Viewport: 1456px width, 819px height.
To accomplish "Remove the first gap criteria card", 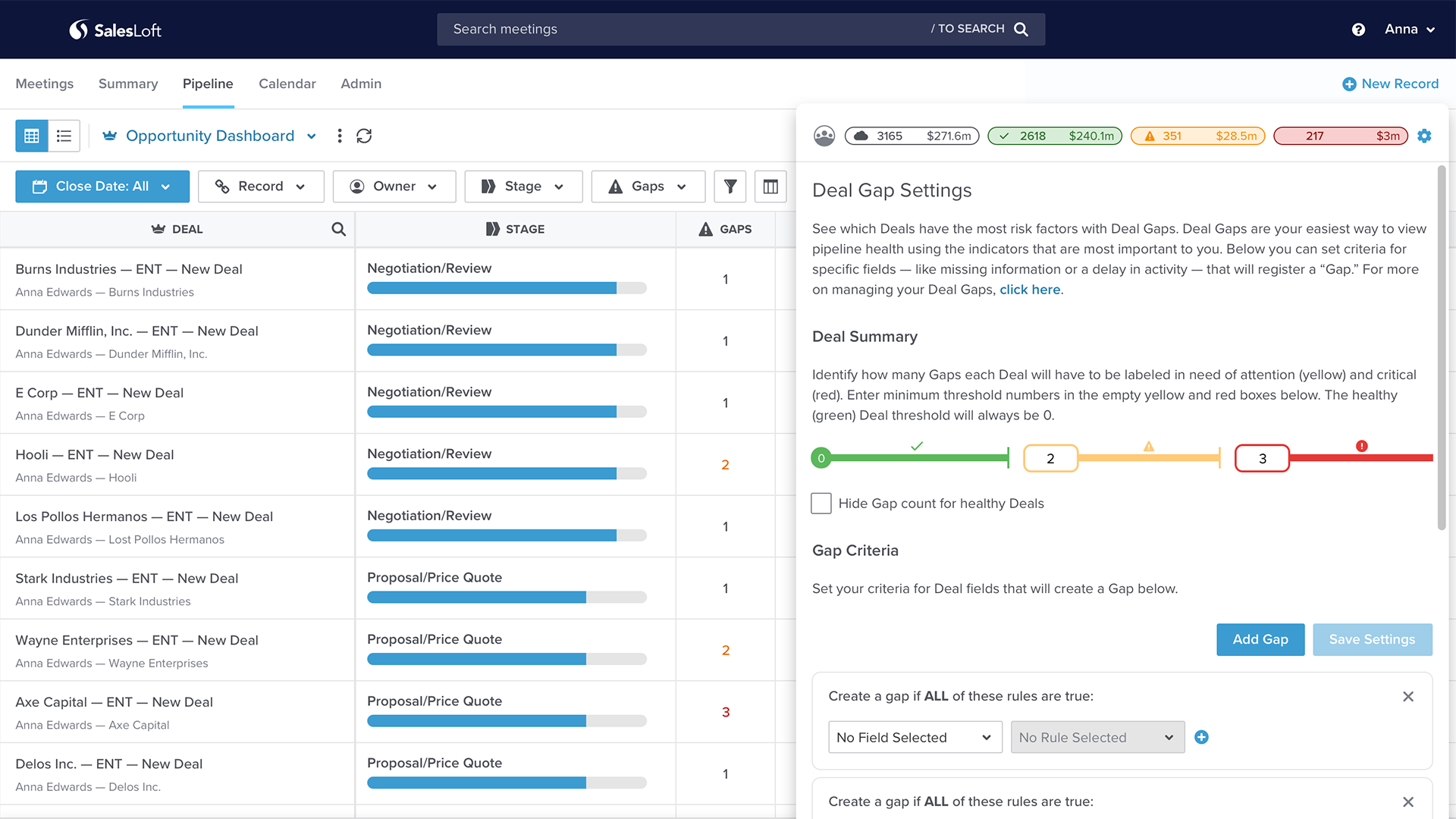I will [1408, 696].
